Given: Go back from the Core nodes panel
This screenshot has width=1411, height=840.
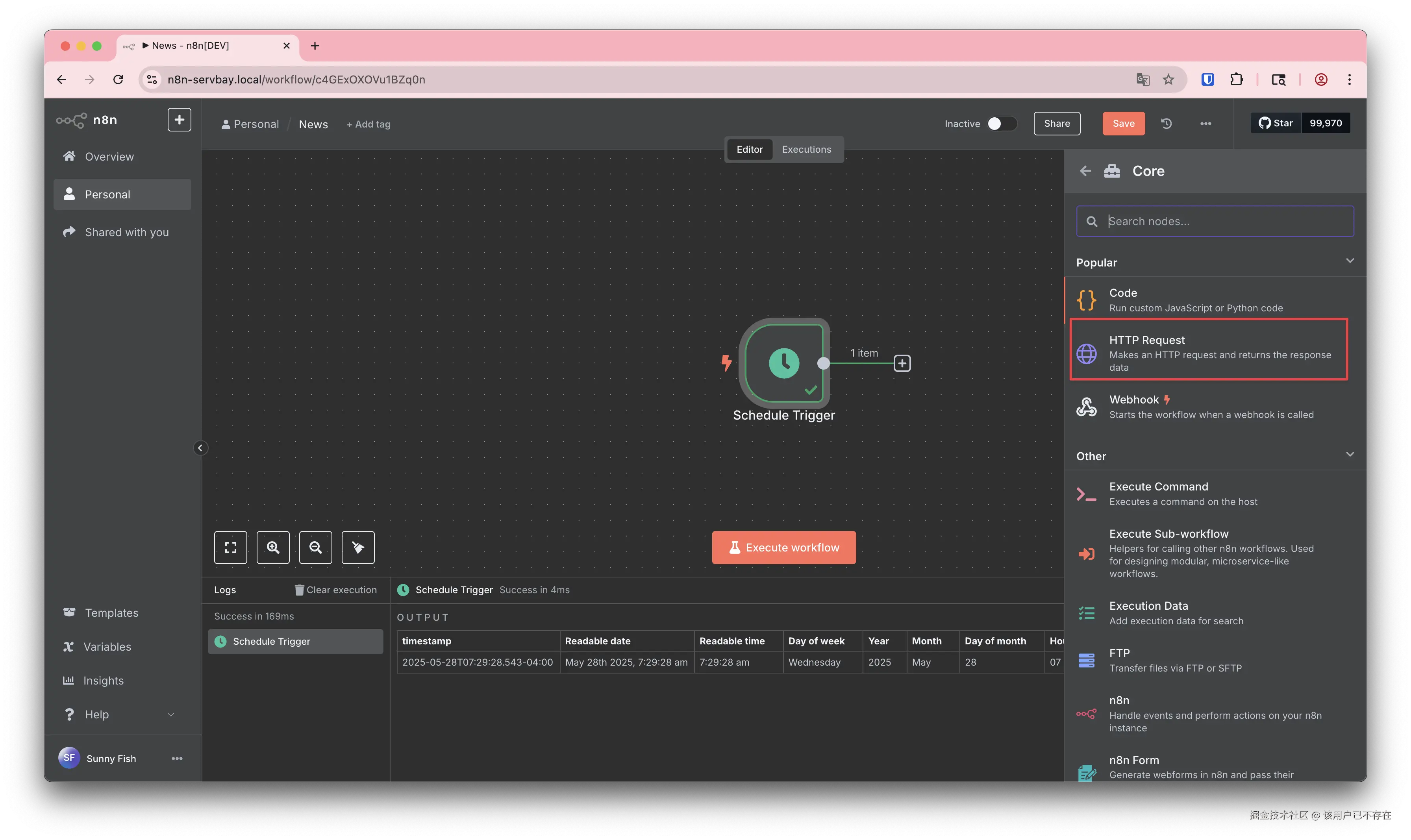Looking at the screenshot, I should tap(1085, 171).
